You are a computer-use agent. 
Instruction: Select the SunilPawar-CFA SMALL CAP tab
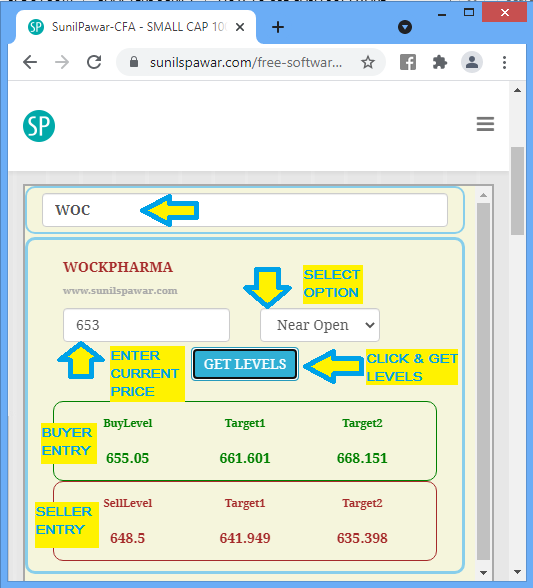pyautogui.click(x=136, y=27)
